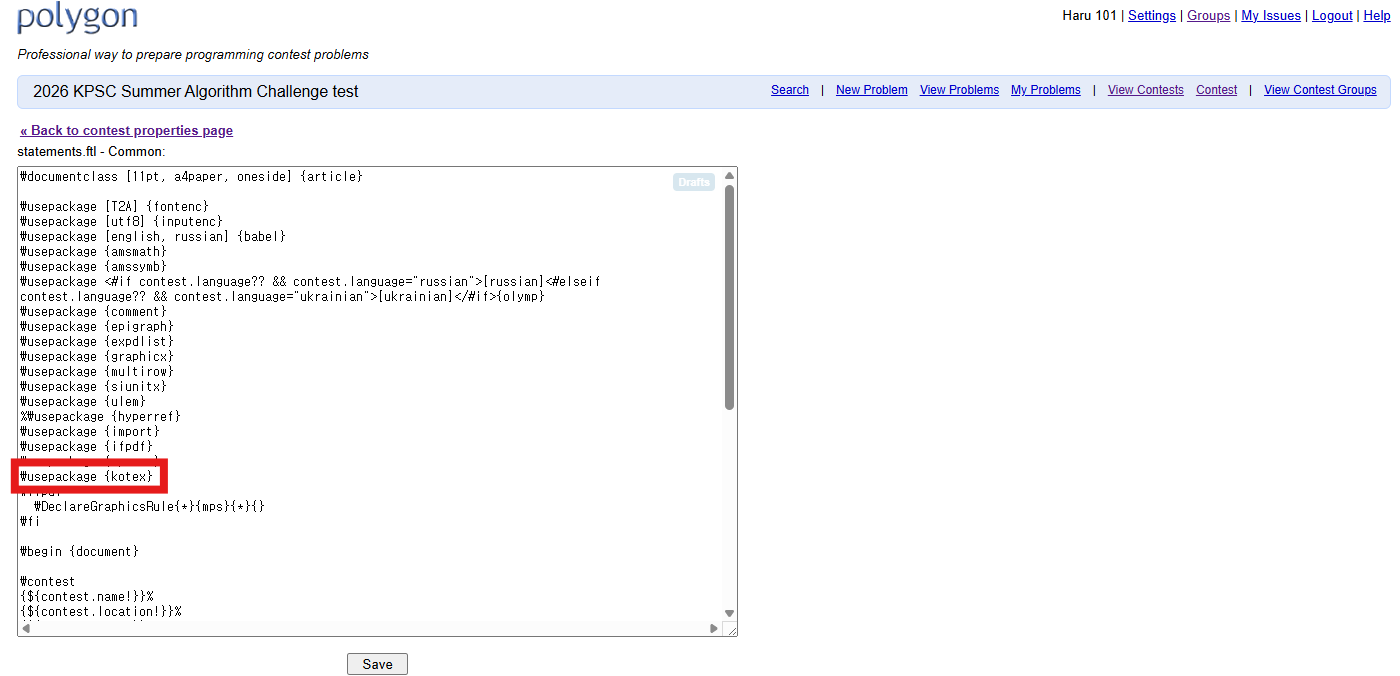Click the {${contest.location!}}% line
Image resolution: width=1400 pixels, height=676 pixels.
(101, 612)
